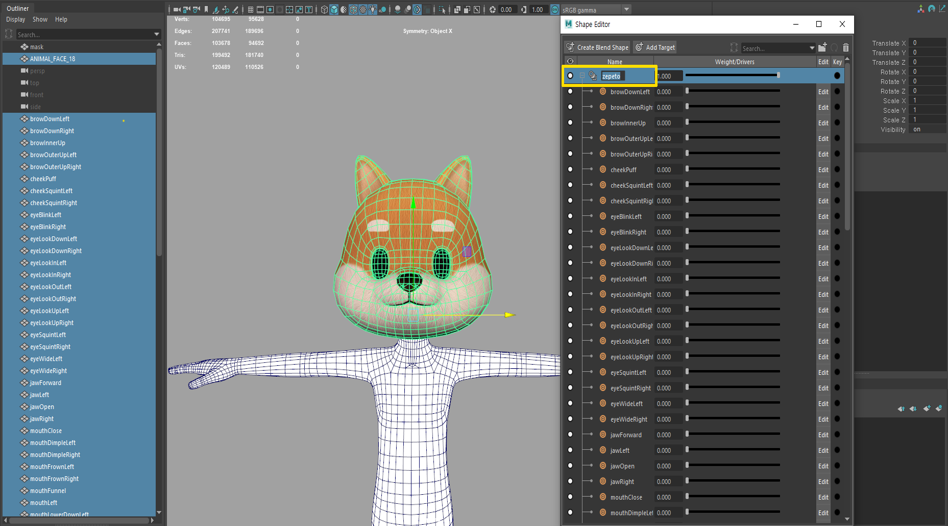Click the Gamma reset icon

pyautogui.click(x=524, y=10)
